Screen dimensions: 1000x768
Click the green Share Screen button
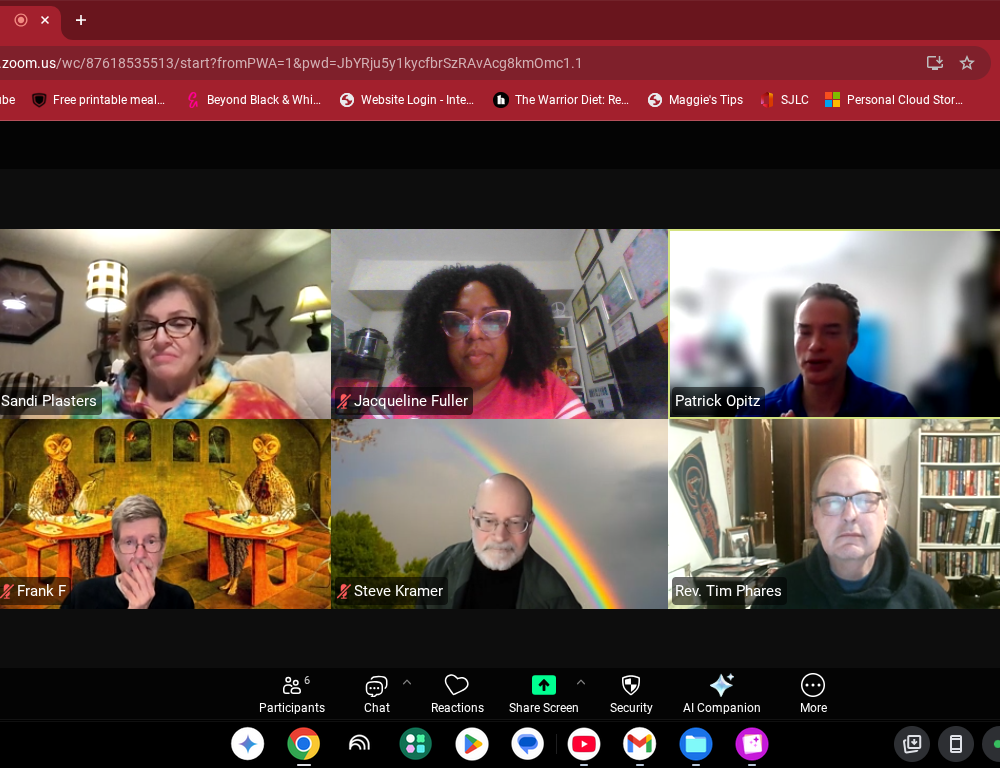tap(543, 693)
